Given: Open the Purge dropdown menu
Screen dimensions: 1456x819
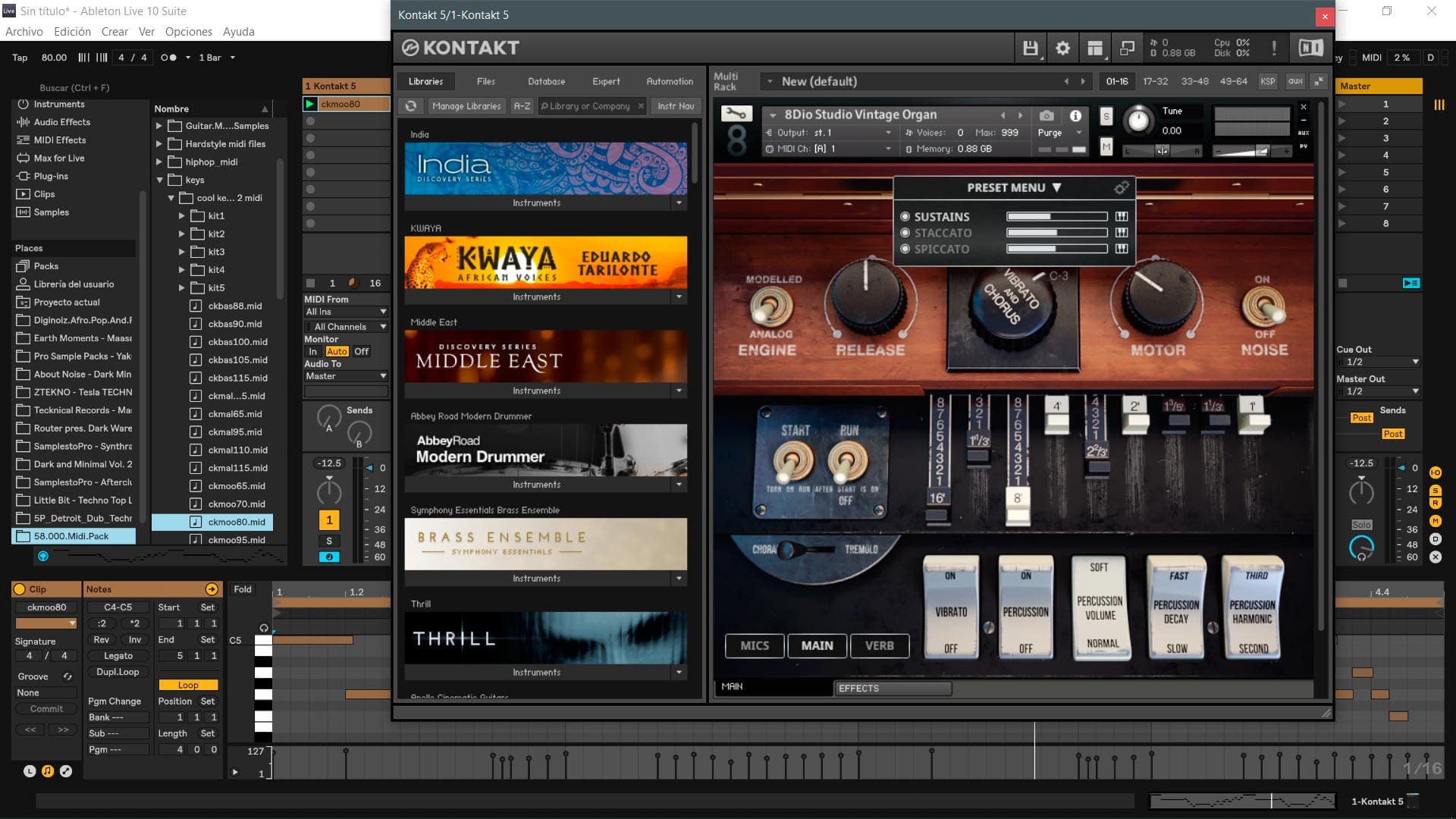Looking at the screenshot, I should pyautogui.click(x=1059, y=133).
